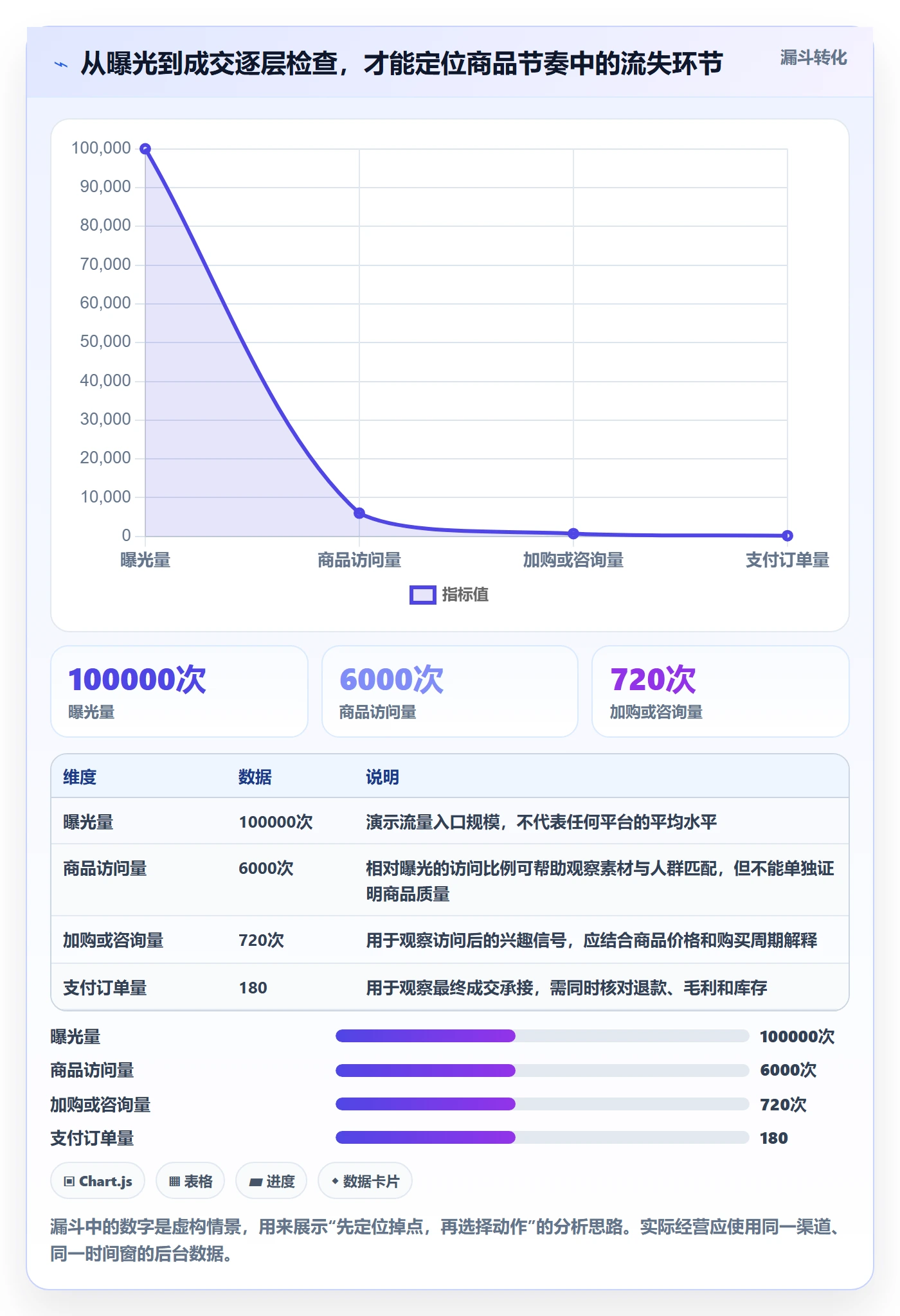The height and width of the screenshot is (1316, 900).
Task: Click the 50,000 y-axis label
Action: pyautogui.click(x=105, y=342)
